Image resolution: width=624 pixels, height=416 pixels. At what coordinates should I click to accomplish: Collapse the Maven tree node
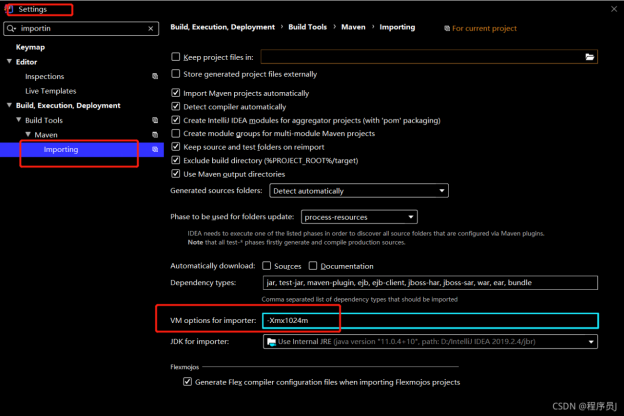click(x=28, y=134)
